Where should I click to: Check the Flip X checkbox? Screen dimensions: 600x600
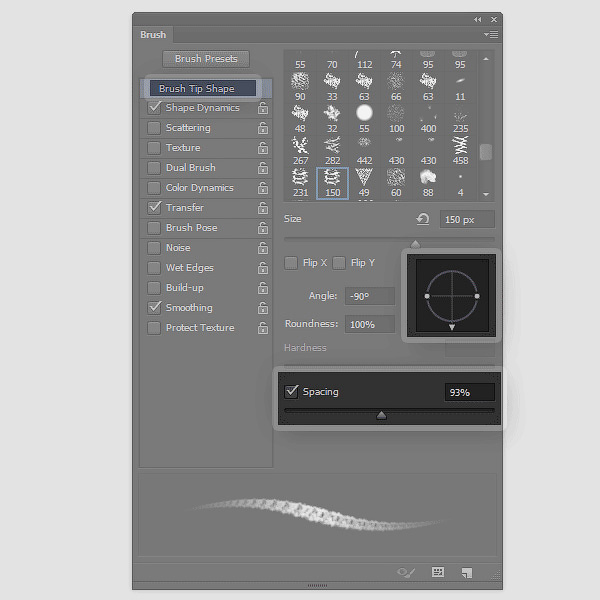coord(291,263)
